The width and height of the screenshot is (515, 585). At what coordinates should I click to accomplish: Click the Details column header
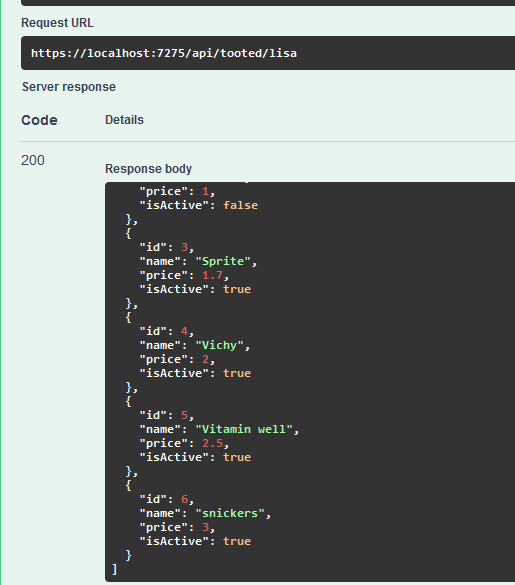[124, 120]
